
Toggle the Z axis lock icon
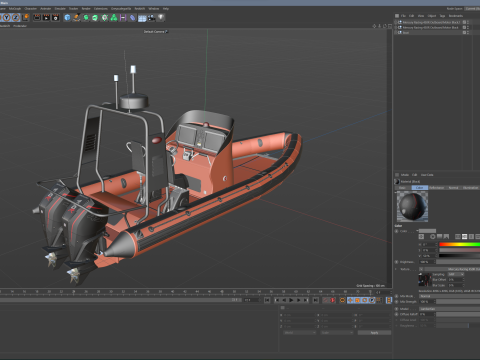pos(16,17)
